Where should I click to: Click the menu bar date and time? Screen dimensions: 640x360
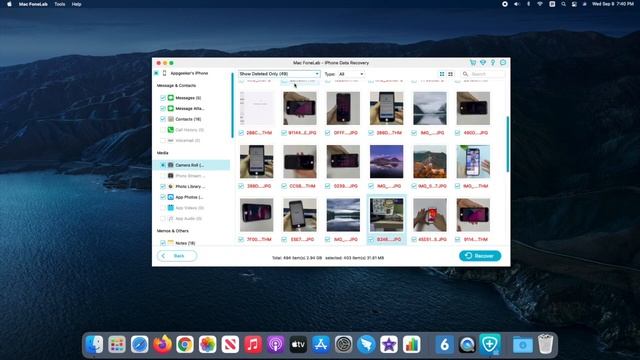[x=613, y=4]
